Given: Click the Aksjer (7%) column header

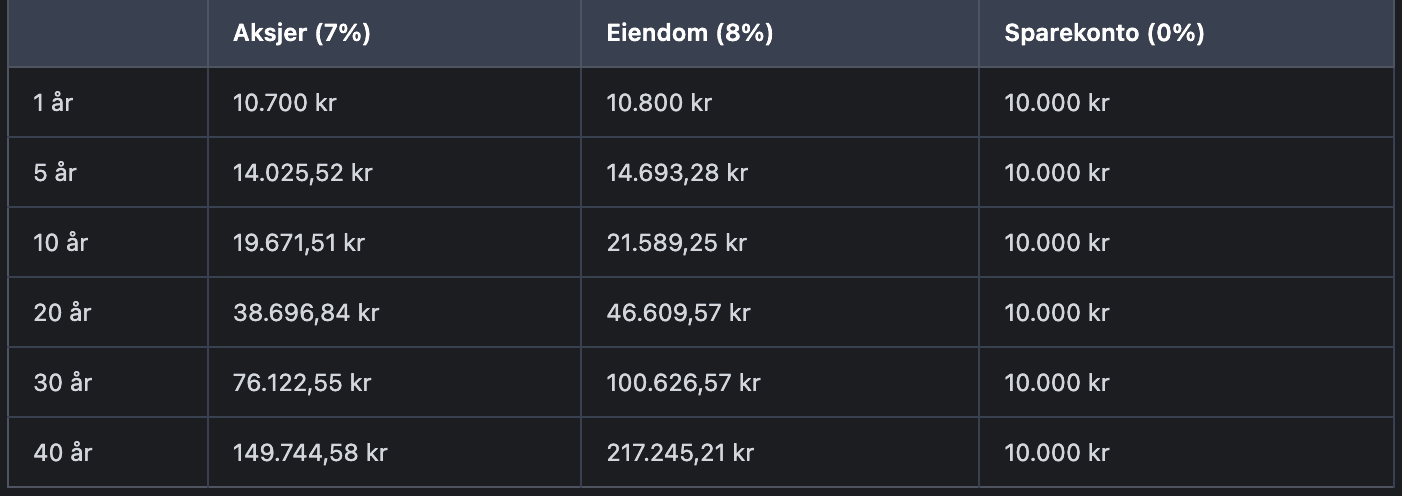Looking at the screenshot, I should (301, 33).
